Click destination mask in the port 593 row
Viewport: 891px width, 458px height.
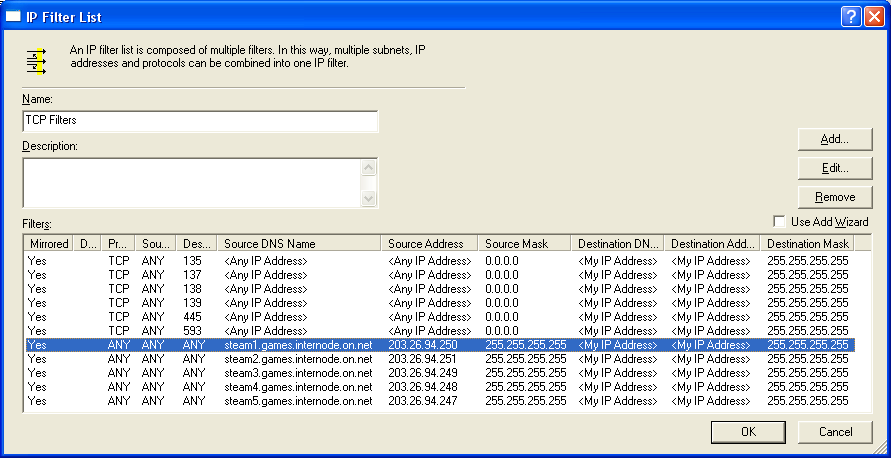click(808, 331)
